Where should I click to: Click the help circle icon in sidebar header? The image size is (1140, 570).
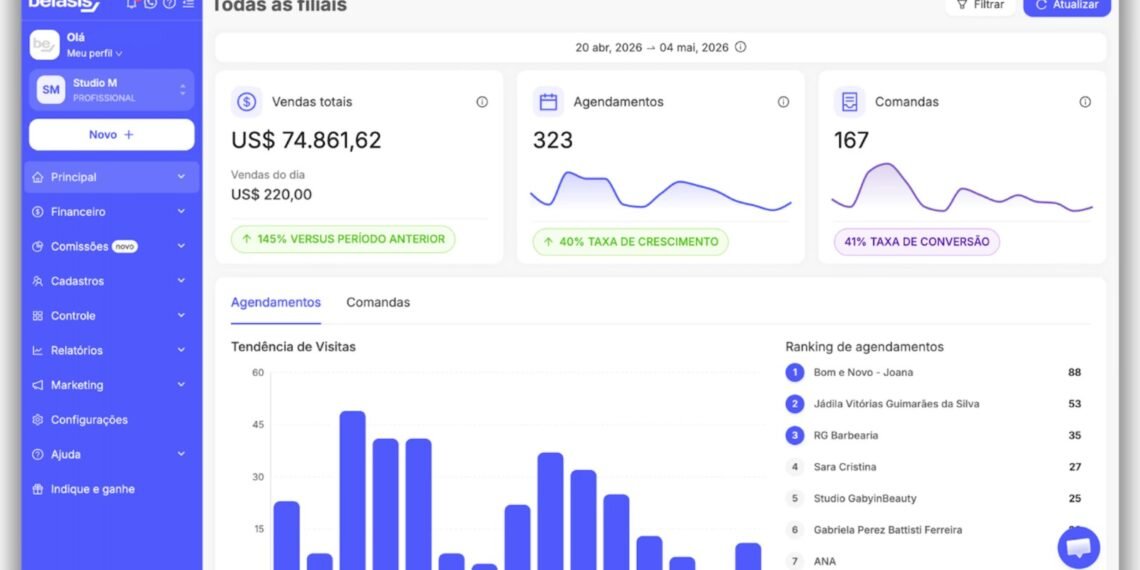click(169, 4)
